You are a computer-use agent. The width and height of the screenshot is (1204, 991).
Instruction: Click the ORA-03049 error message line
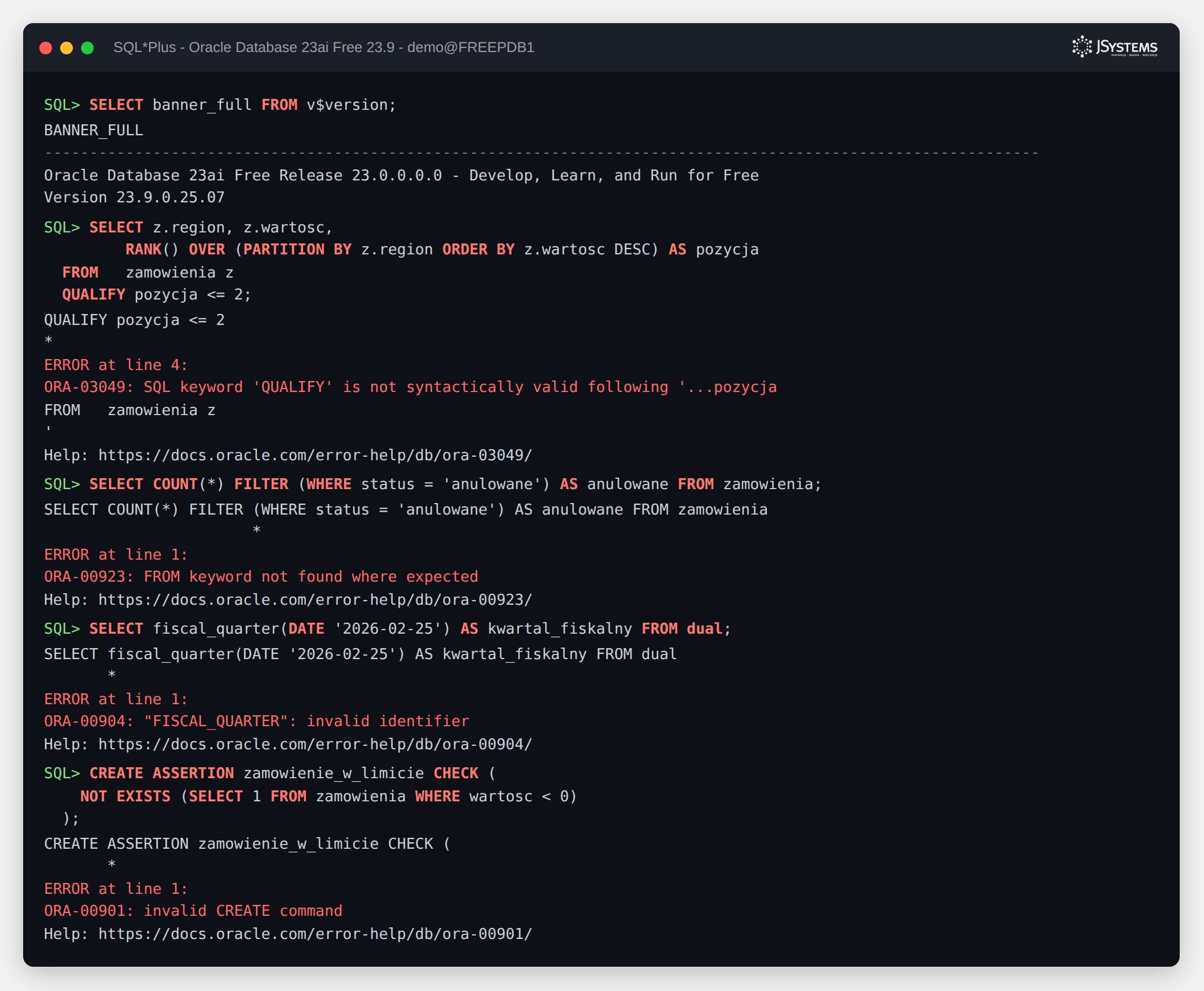(411, 387)
